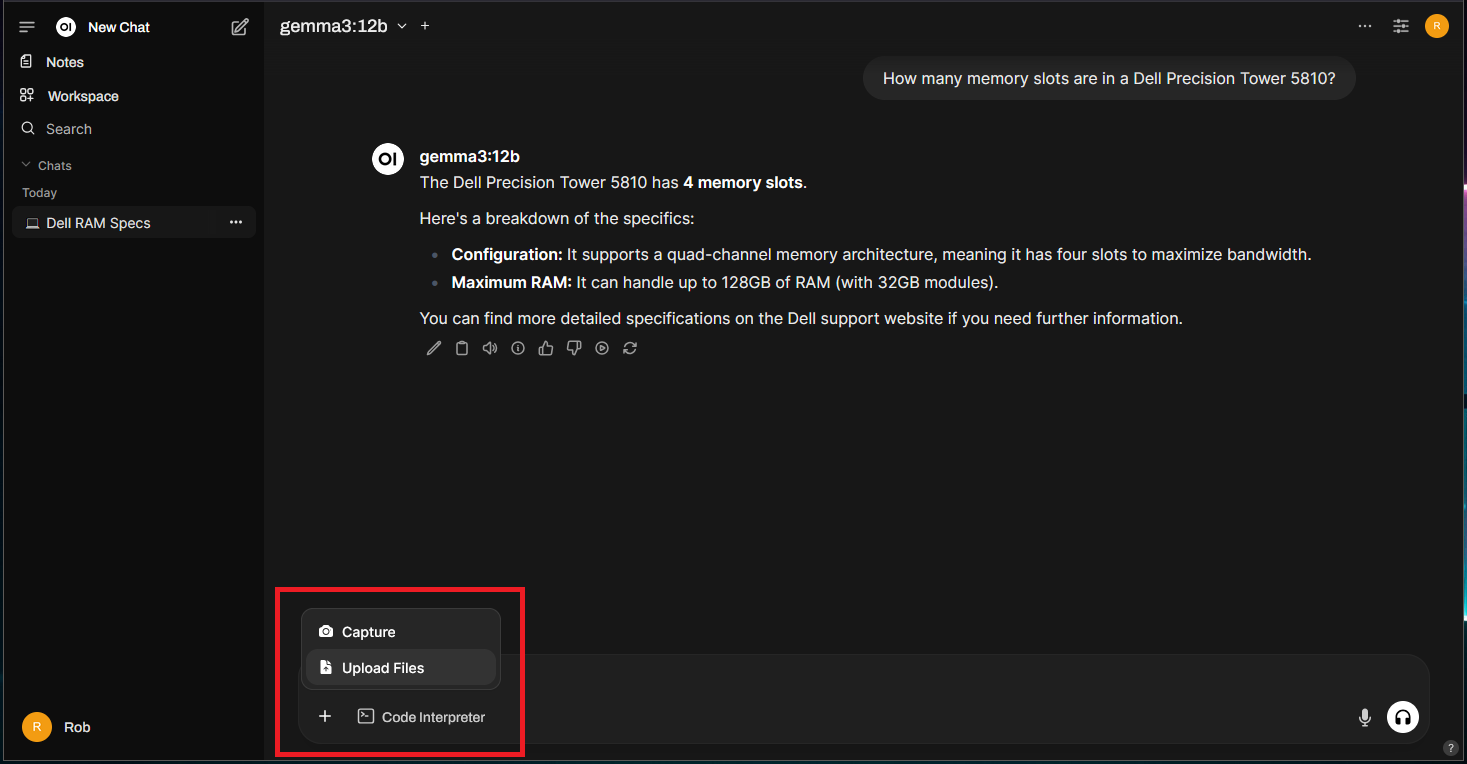Image resolution: width=1467 pixels, height=764 pixels.
Task: Click the gemma3:12b response avatar
Action: [x=388, y=159]
